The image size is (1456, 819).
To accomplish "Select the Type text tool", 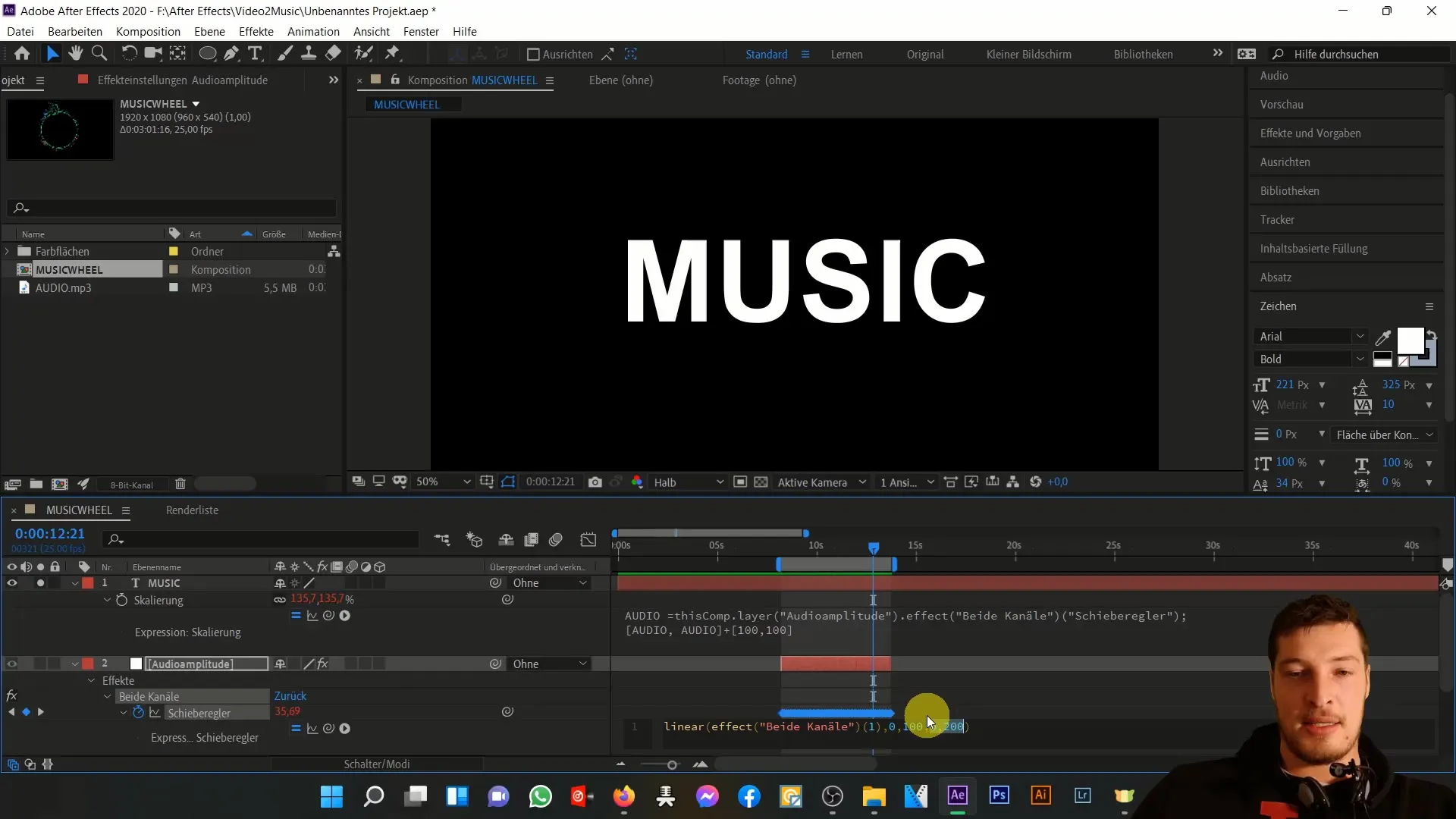I will click(x=256, y=54).
